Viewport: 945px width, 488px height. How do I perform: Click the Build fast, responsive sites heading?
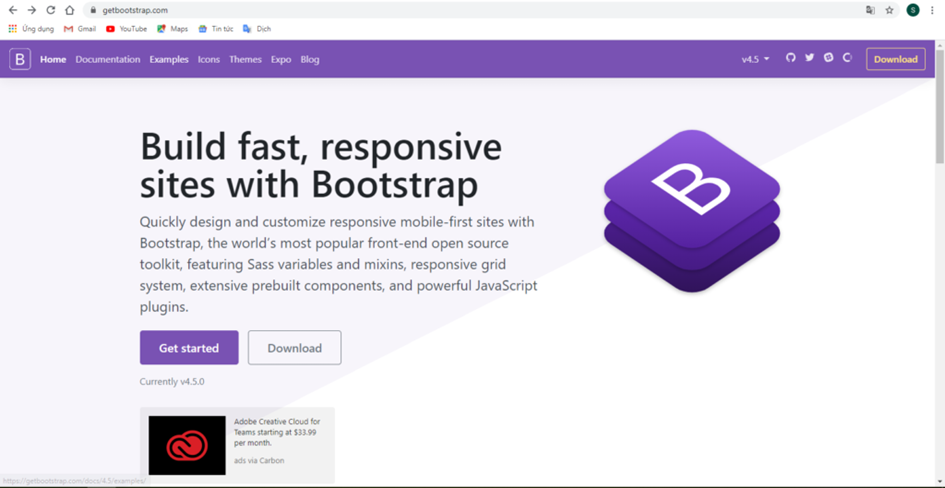tap(321, 165)
